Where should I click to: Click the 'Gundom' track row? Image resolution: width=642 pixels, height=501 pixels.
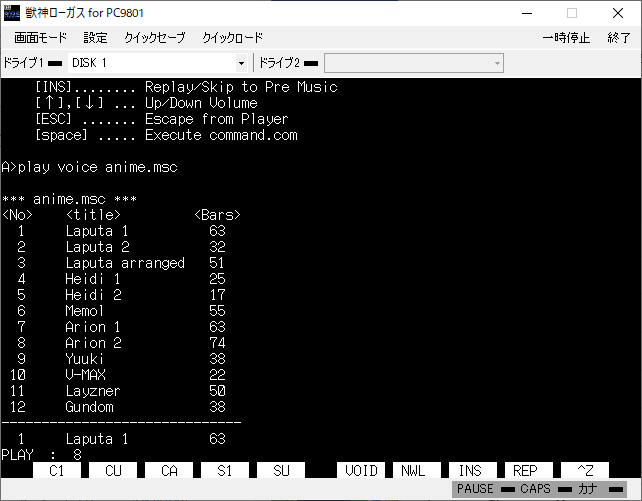coord(117,406)
